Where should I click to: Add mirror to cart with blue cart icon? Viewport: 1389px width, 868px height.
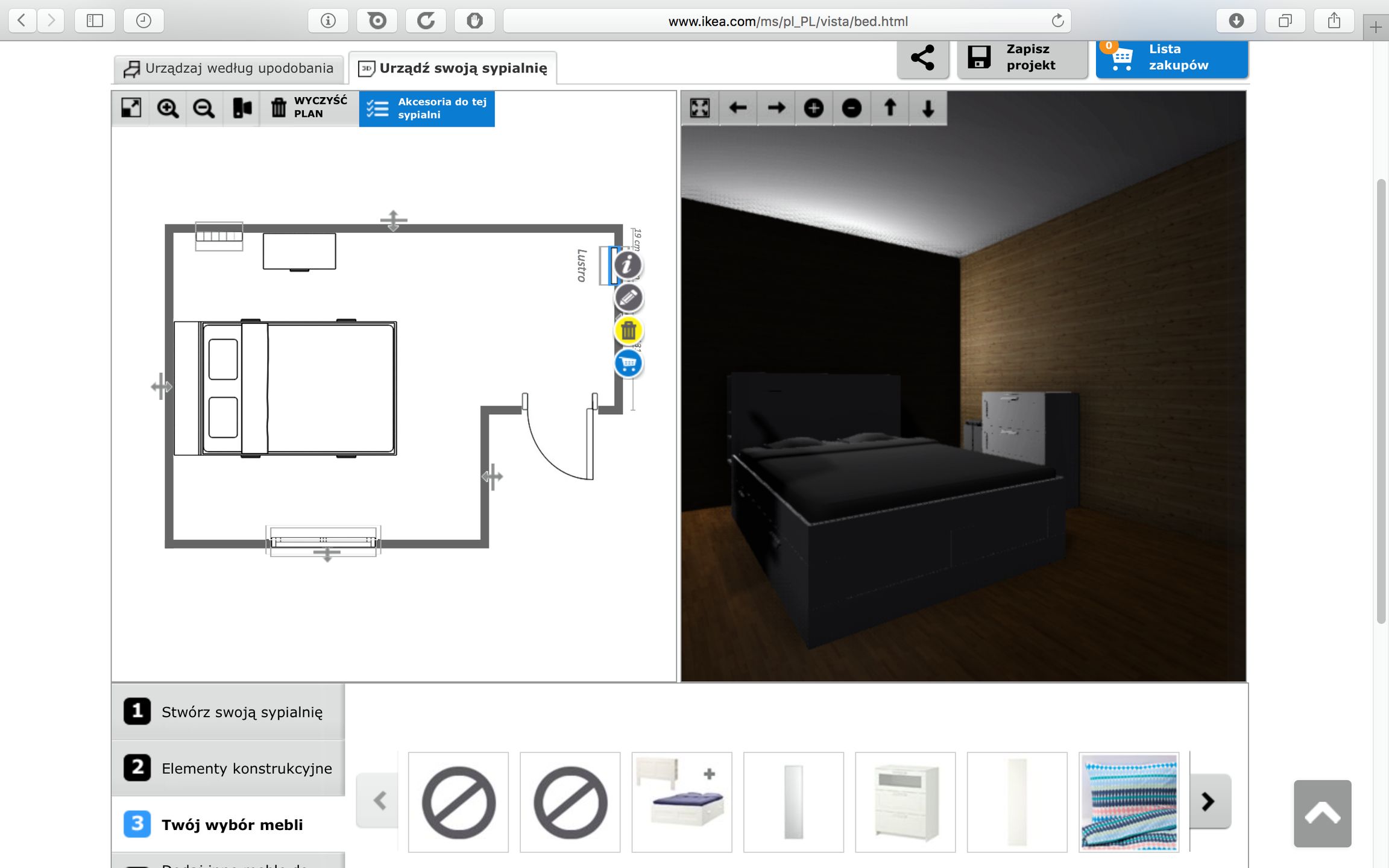[x=628, y=363]
